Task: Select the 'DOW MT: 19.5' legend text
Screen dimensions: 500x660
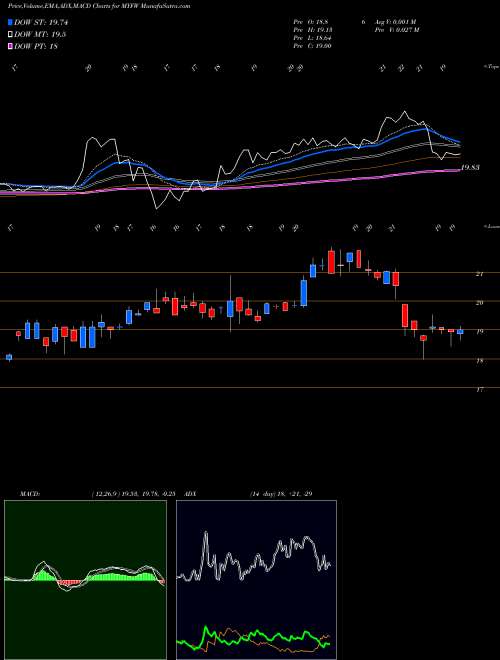Action: tap(40, 35)
